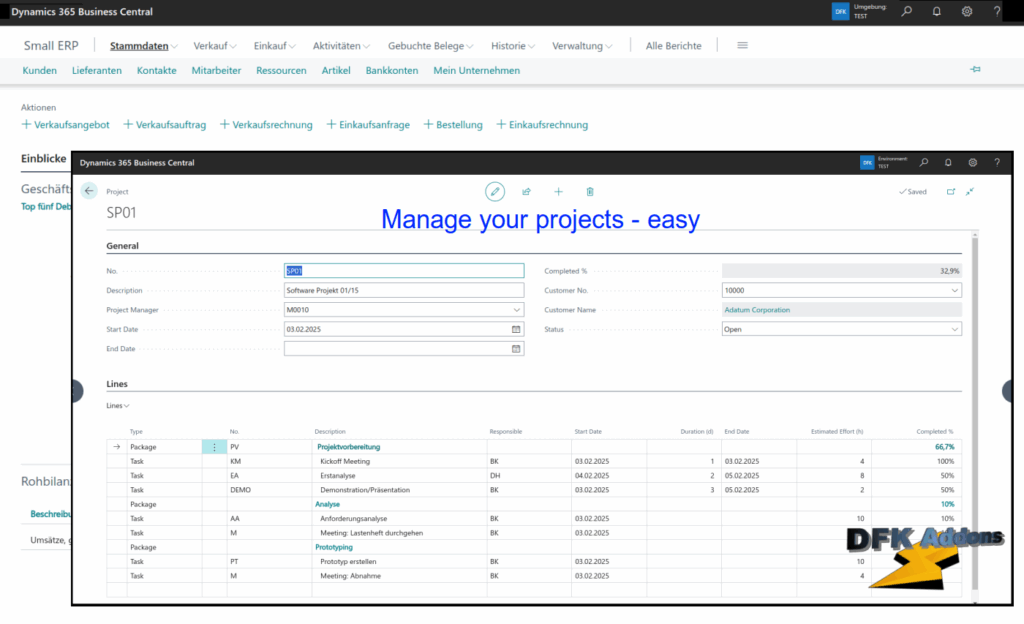Click the search icon in the outer top bar
This screenshot has width=1024, height=624.
(906, 11)
